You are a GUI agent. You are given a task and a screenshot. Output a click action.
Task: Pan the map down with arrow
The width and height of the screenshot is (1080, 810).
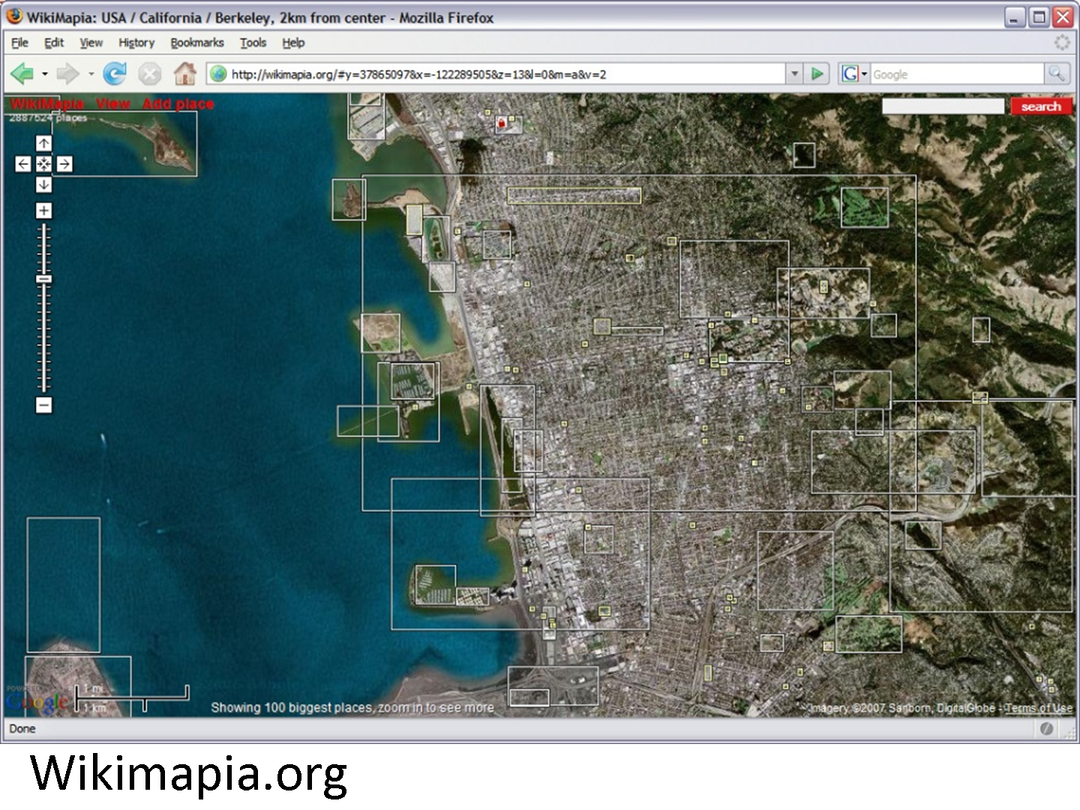coord(44,185)
